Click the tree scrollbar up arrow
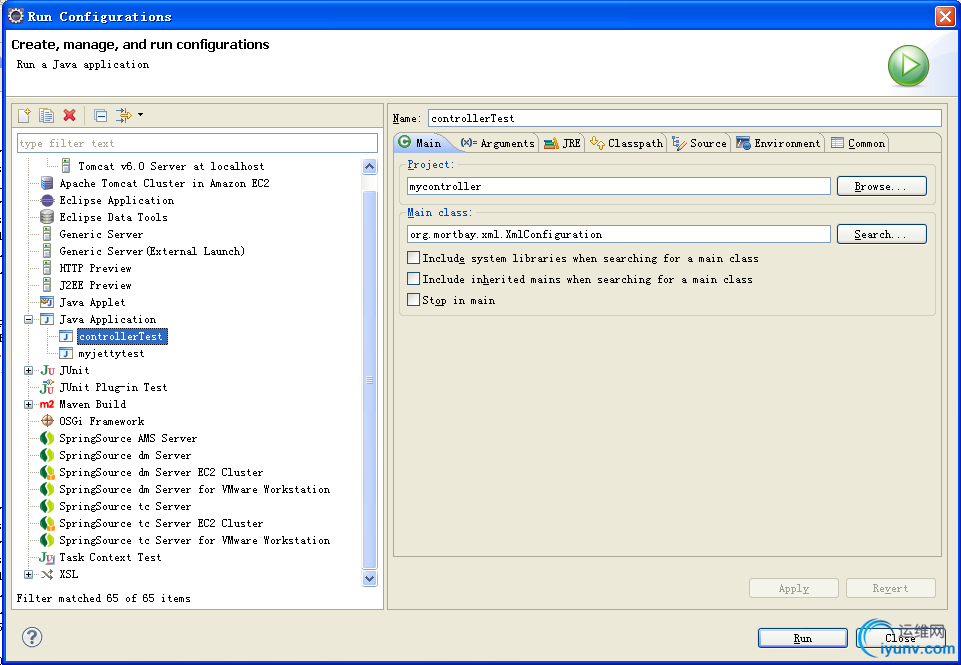The width and height of the screenshot is (961, 665). click(x=370, y=166)
